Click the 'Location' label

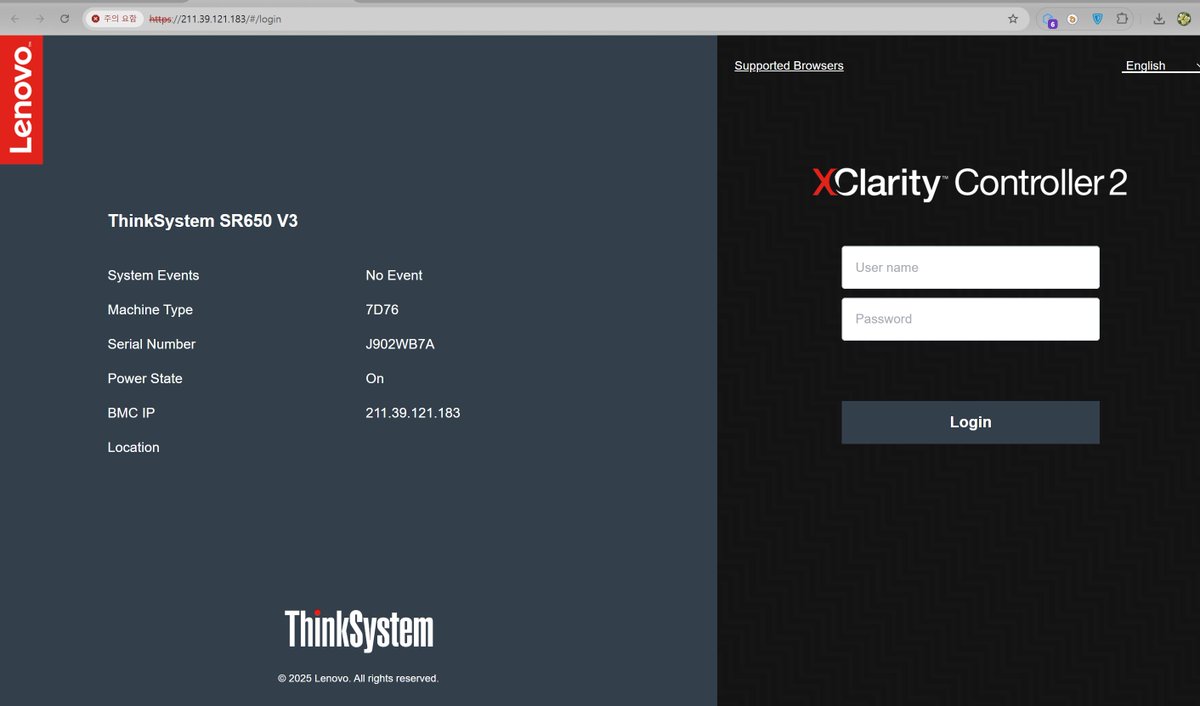click(134, 447)
